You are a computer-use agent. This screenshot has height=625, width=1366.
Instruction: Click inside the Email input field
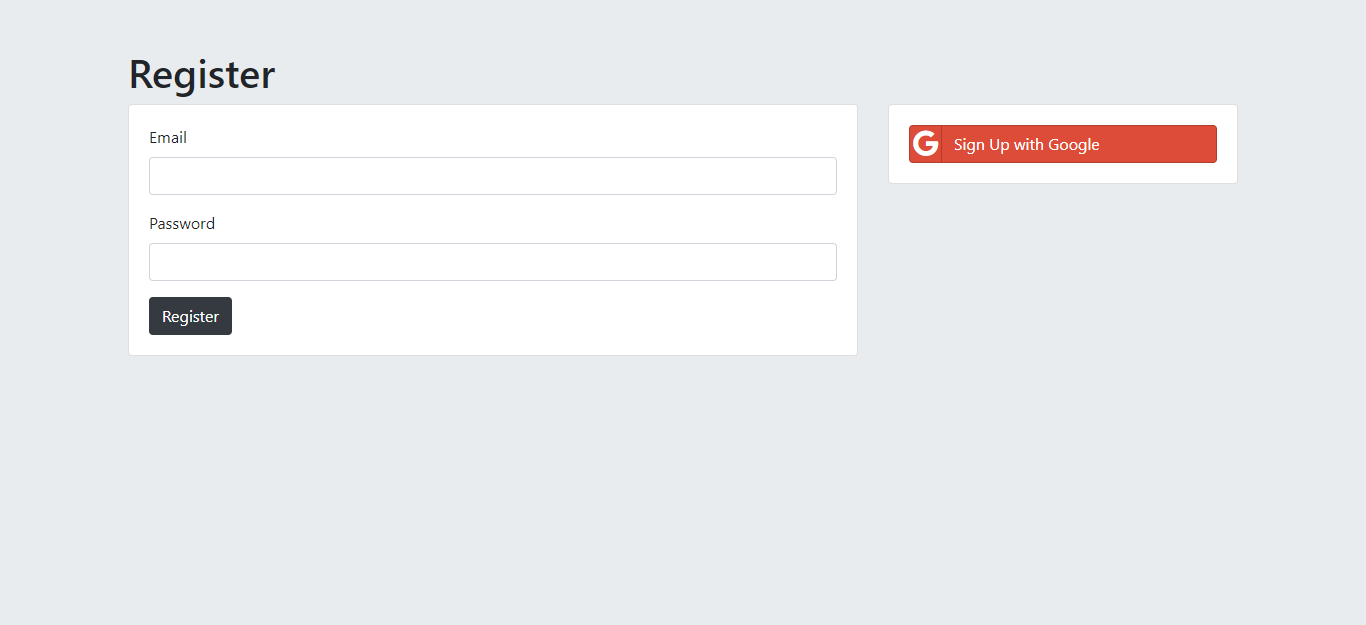click(492, 176)
